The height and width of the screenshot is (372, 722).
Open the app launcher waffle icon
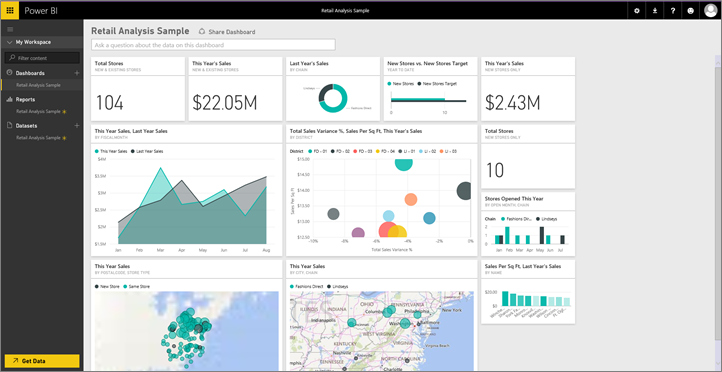[10, 10]
